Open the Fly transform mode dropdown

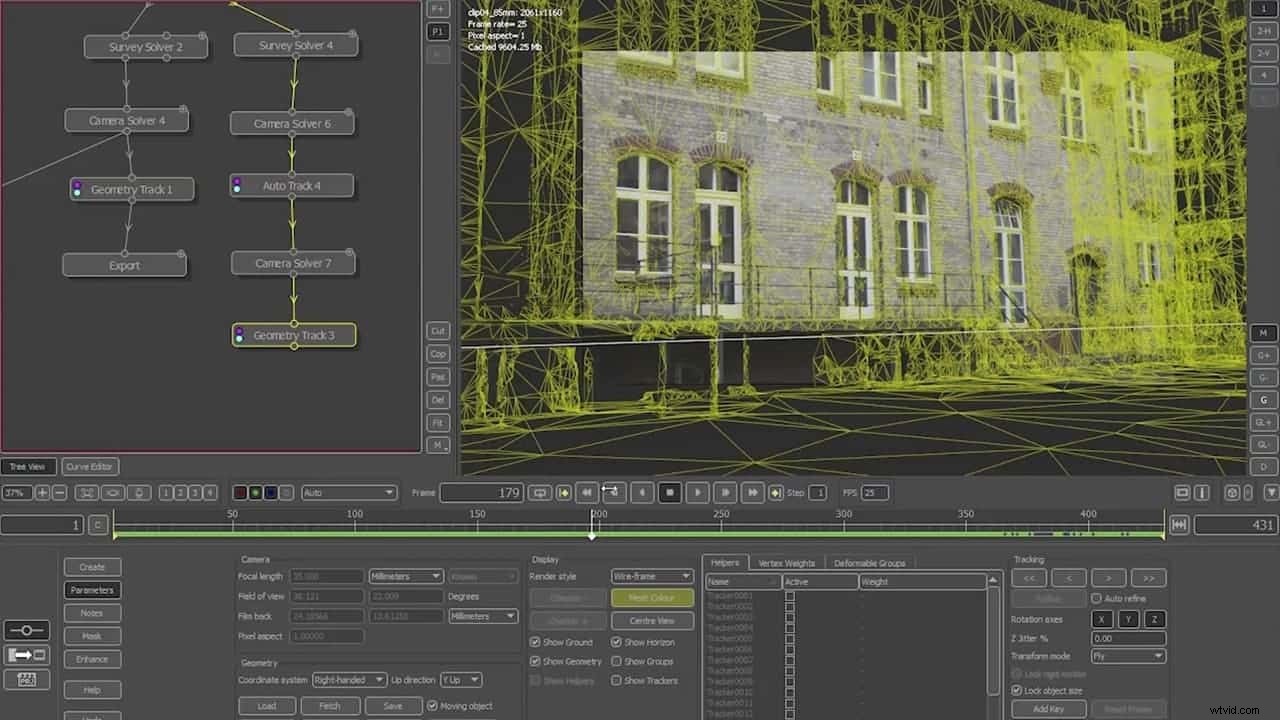tap(1128, 656)
